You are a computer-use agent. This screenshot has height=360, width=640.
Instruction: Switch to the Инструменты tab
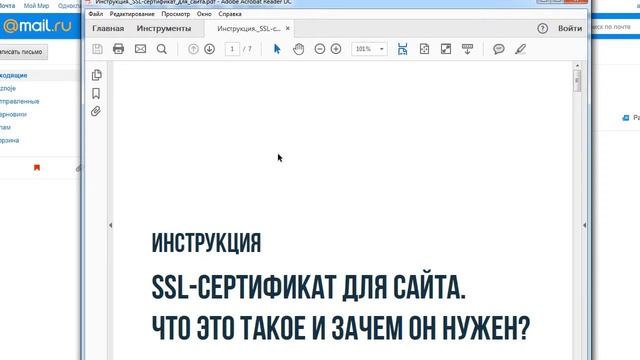[x=164, y=29]
